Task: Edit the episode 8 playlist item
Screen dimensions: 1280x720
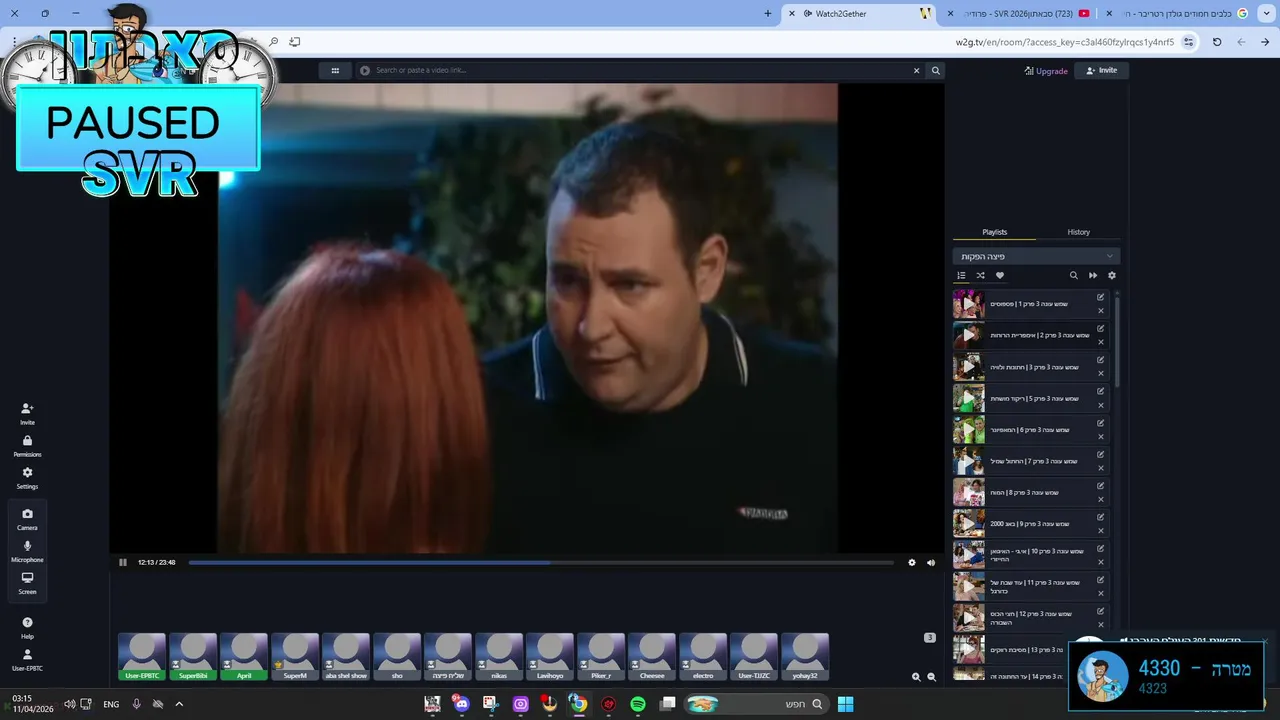Action: 1101,485
